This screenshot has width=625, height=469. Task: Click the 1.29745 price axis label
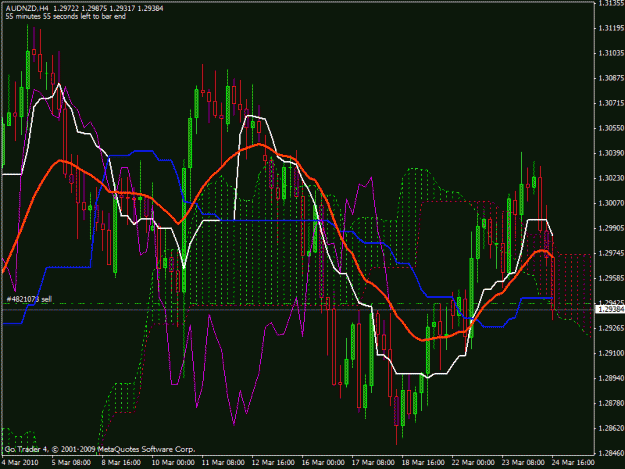610,253
